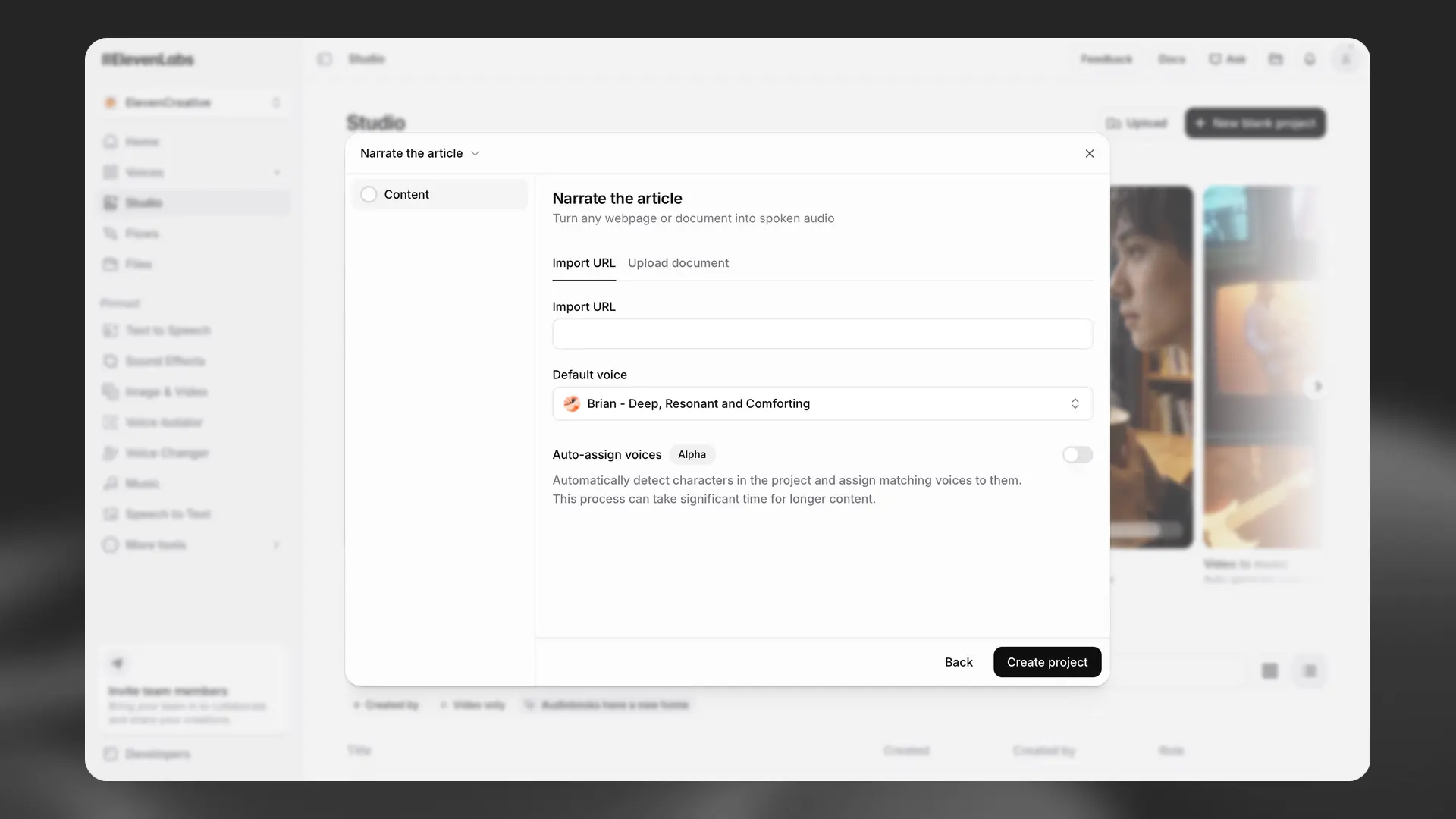Click the Alpha badge label
Screen dimensions: 1456x819
point(692,454)
